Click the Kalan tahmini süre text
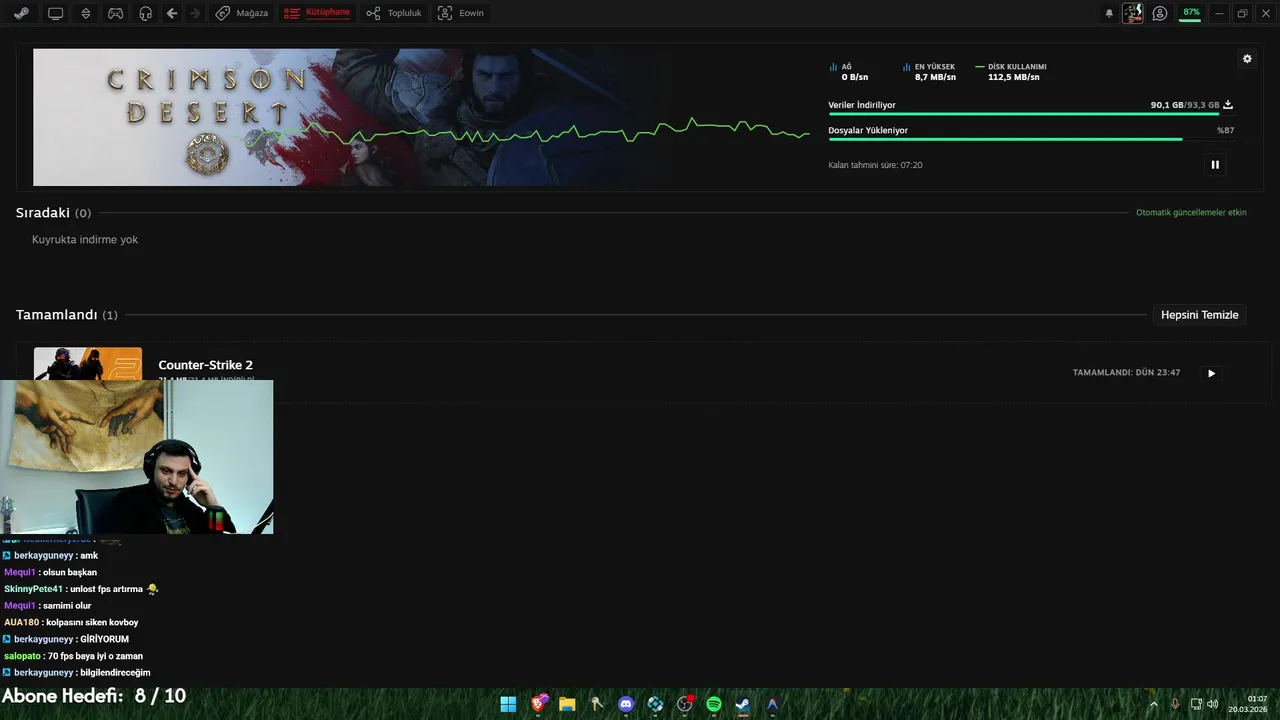Screen dimensions: 1280x720 tap(875, 165)
